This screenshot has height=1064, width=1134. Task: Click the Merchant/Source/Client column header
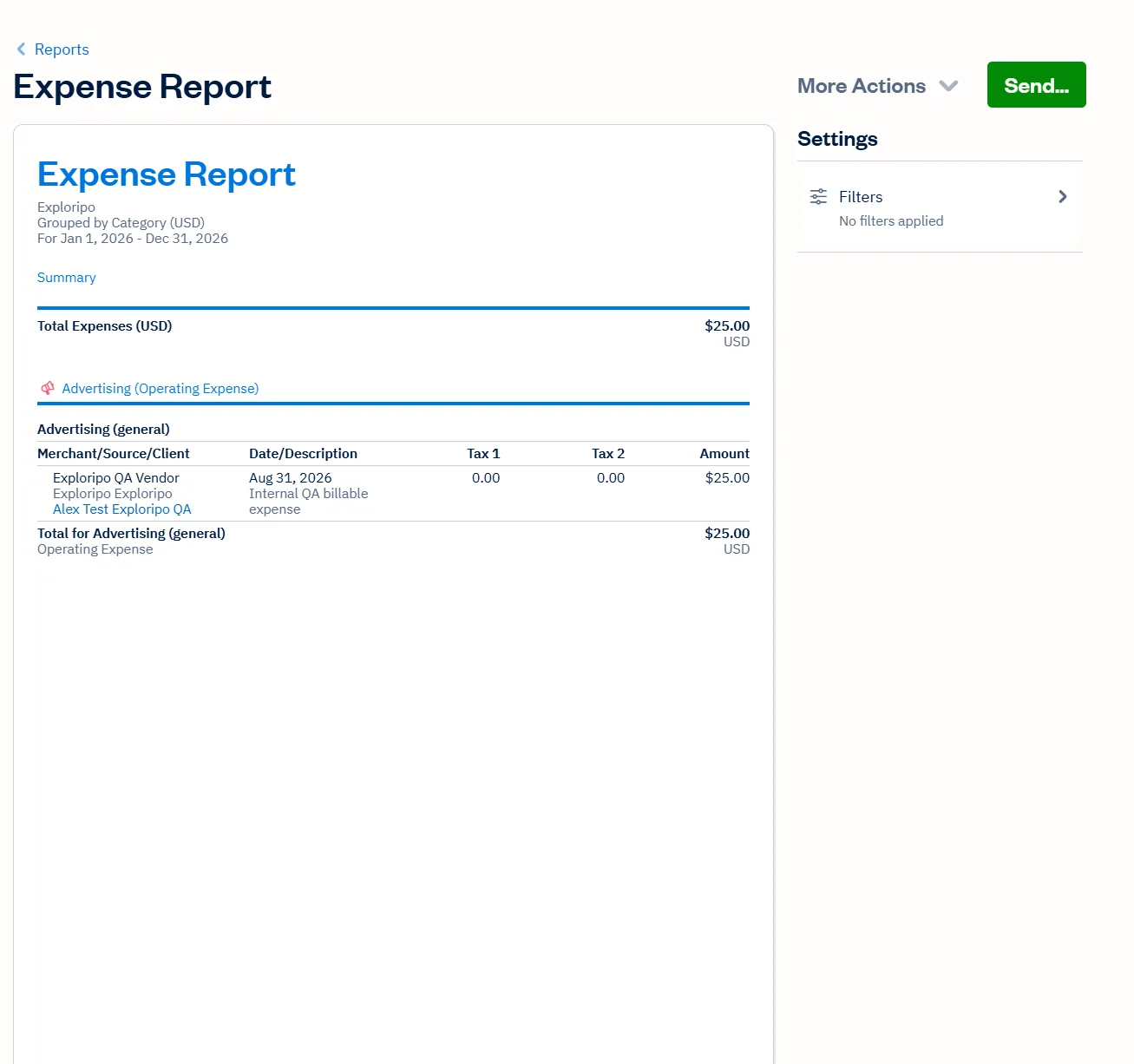click(114, 454)
